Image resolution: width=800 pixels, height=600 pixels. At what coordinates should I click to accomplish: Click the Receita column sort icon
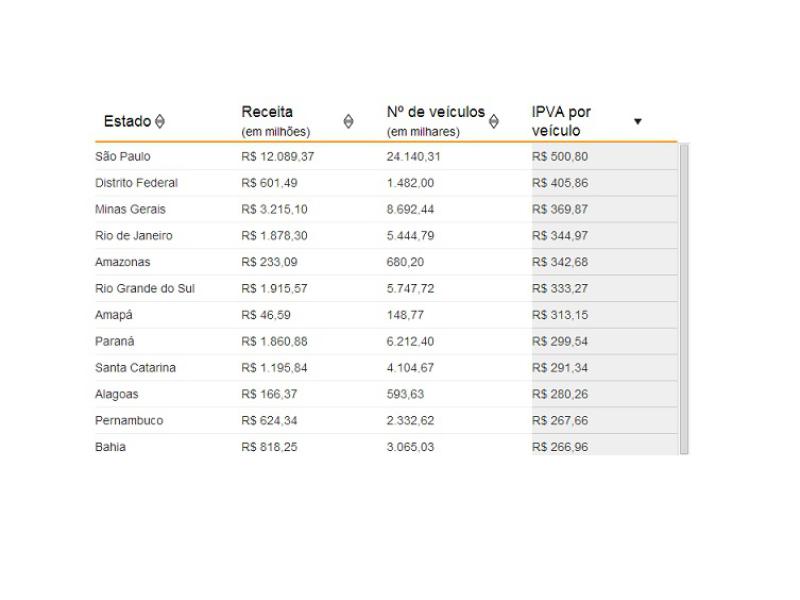tap(348, 121)
